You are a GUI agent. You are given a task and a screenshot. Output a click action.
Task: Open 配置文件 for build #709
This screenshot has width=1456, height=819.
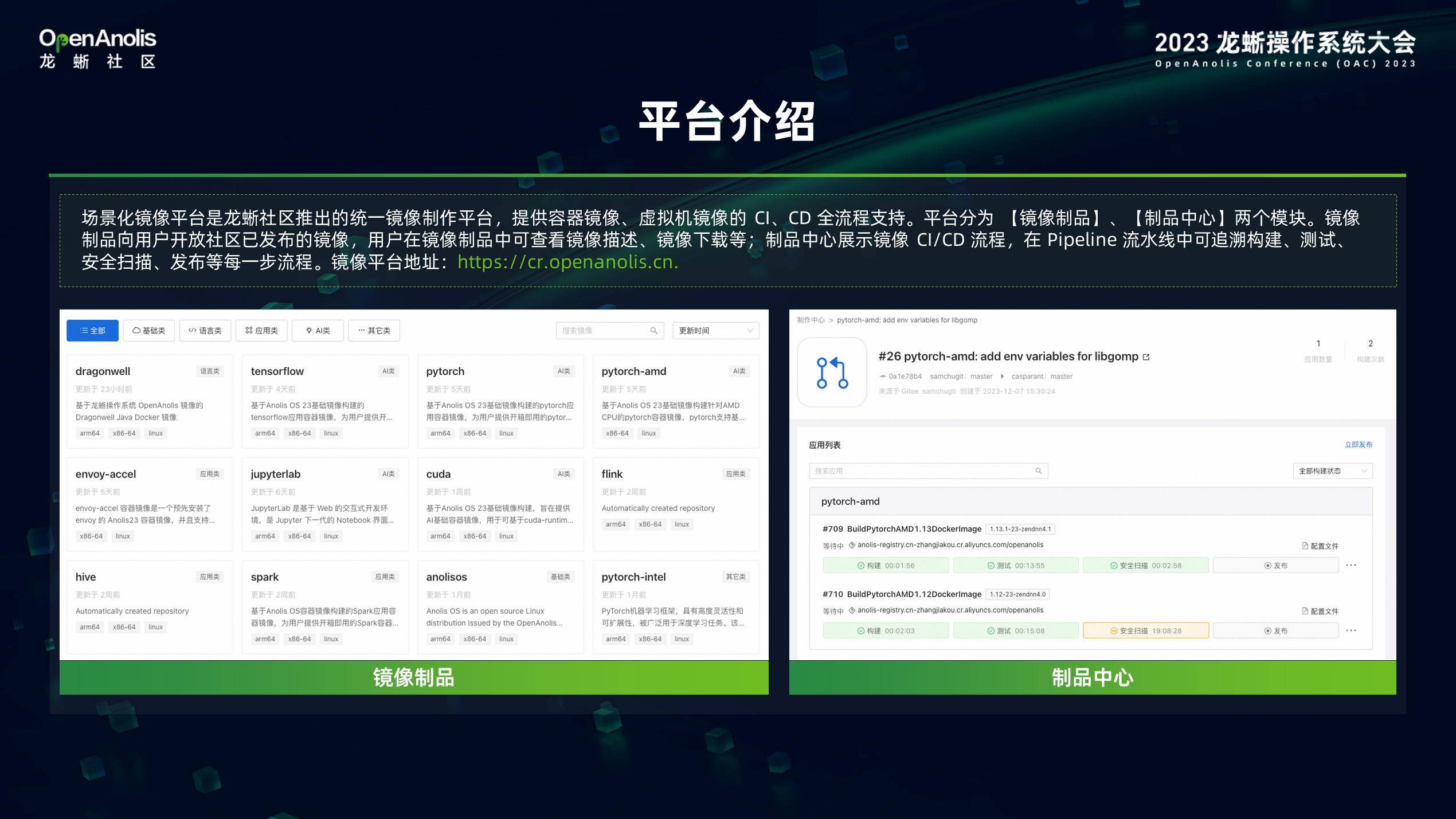[1320, 546]
